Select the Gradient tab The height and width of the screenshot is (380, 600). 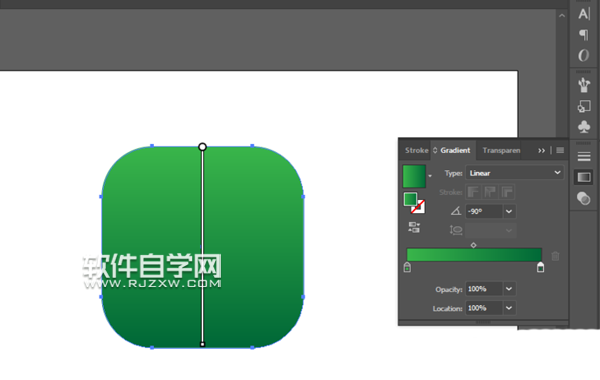click(x=455, y=150)
